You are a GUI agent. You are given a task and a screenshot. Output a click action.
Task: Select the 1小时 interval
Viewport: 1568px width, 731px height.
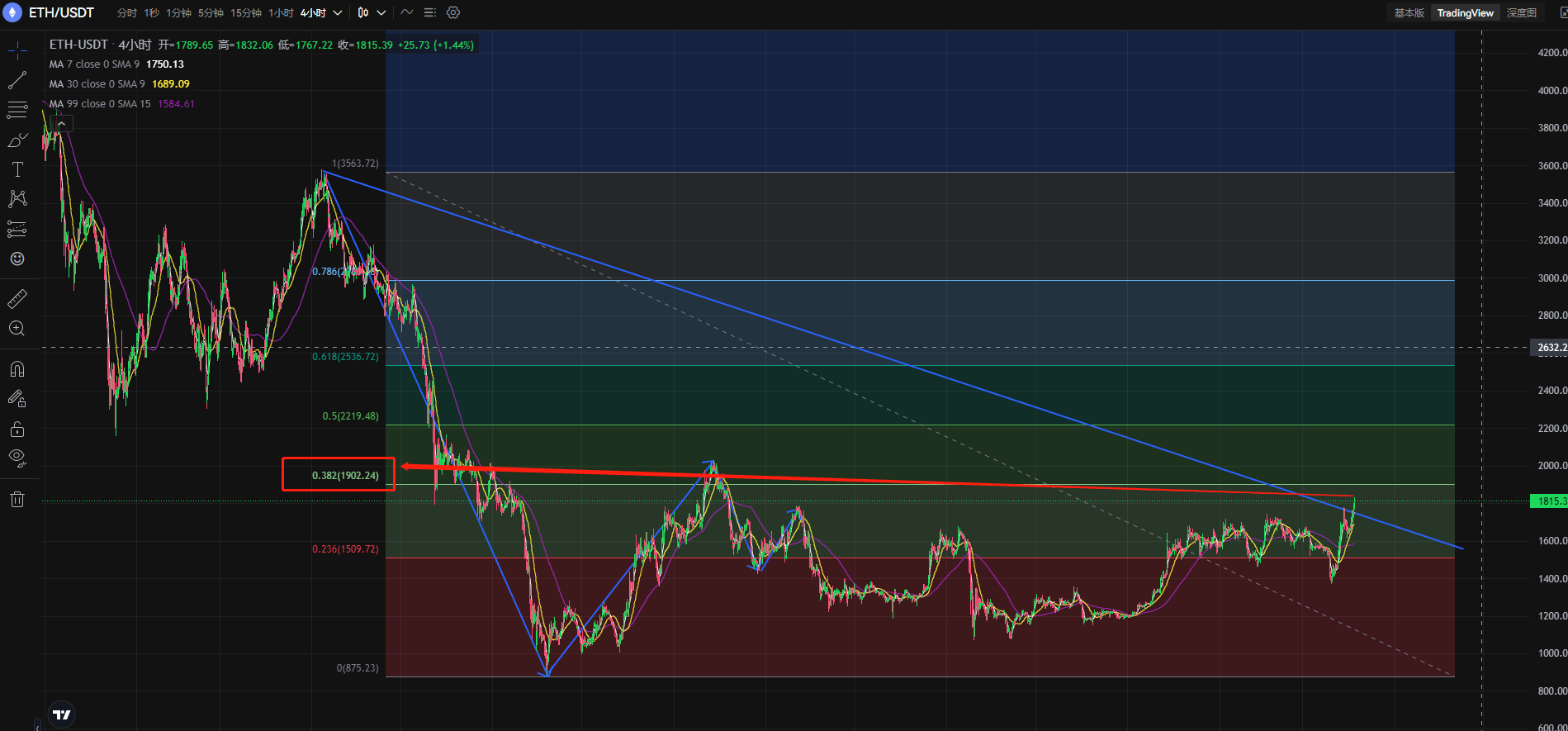[281, 12]
